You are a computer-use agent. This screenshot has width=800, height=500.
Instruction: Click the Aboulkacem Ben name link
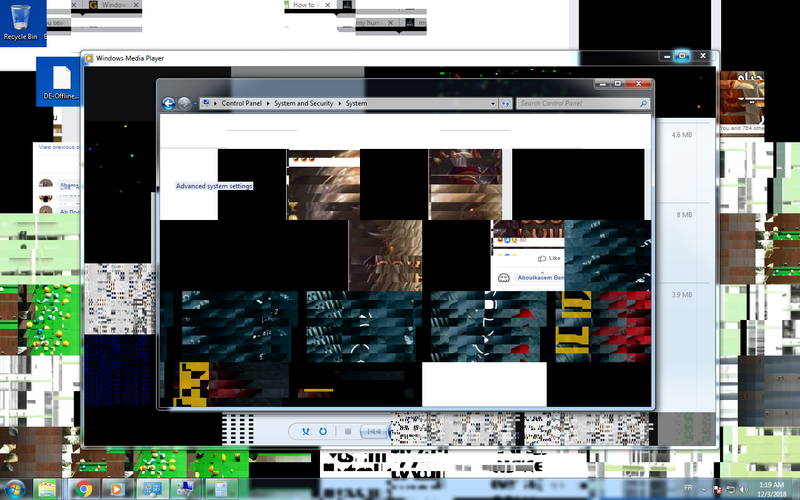(x=540, y=278)
